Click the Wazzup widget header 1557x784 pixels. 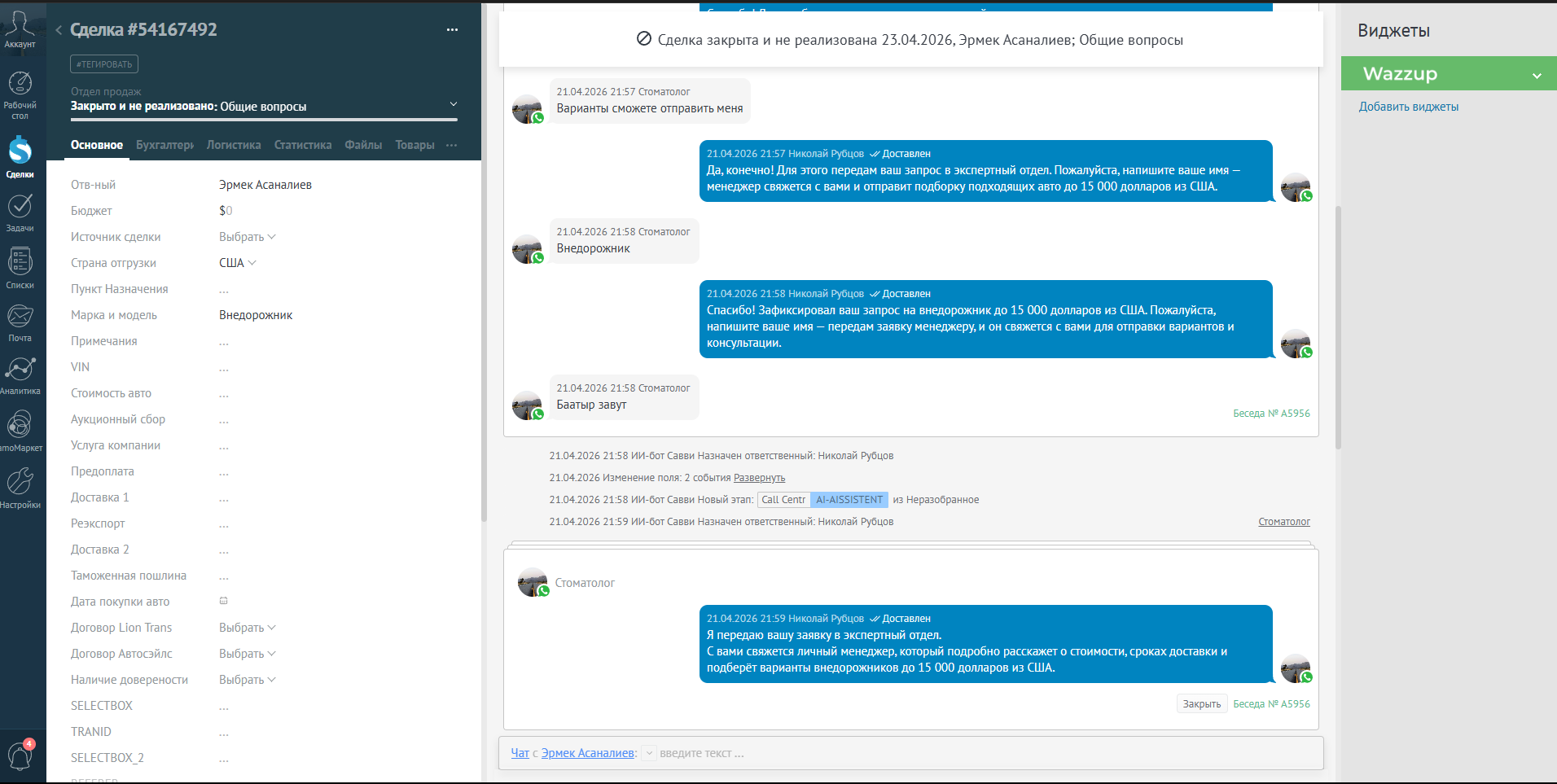tap(1449, 73)
